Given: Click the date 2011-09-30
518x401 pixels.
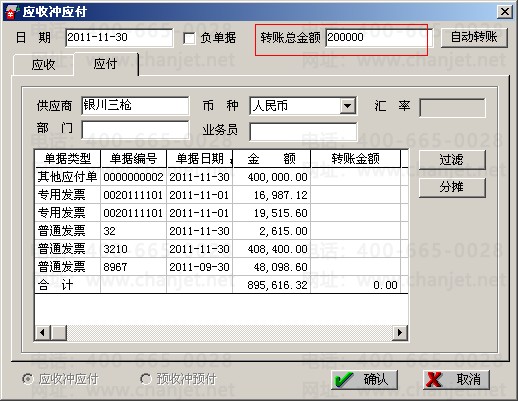Looking at the screenshot, I should (199, 267).
